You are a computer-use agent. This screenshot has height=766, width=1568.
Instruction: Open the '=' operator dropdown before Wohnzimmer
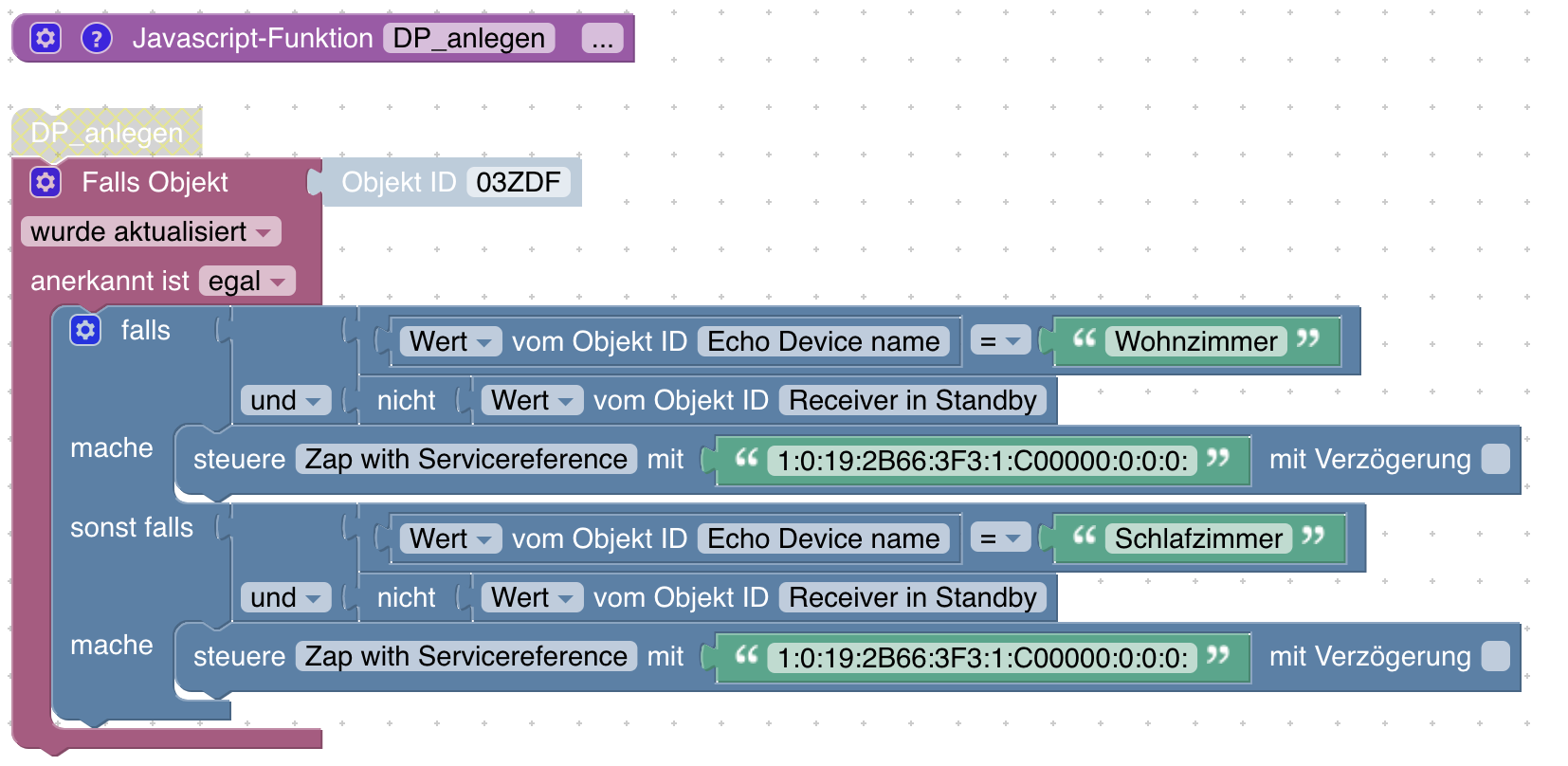coord(1000,341)
